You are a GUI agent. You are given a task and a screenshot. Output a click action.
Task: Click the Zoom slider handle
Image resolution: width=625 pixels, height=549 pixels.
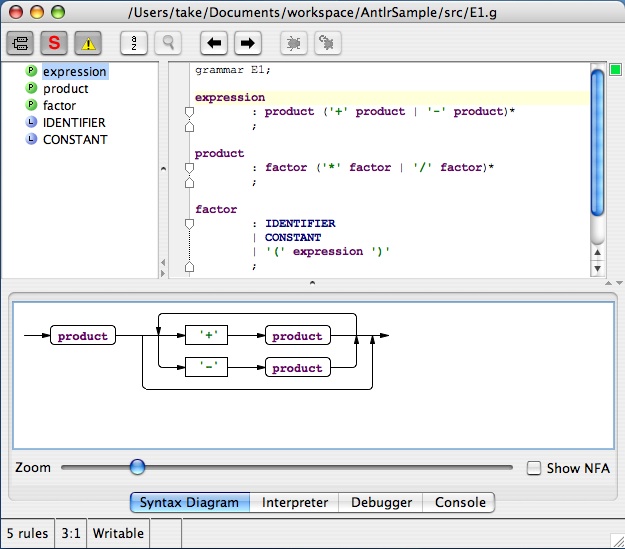[x=137, y=467]
